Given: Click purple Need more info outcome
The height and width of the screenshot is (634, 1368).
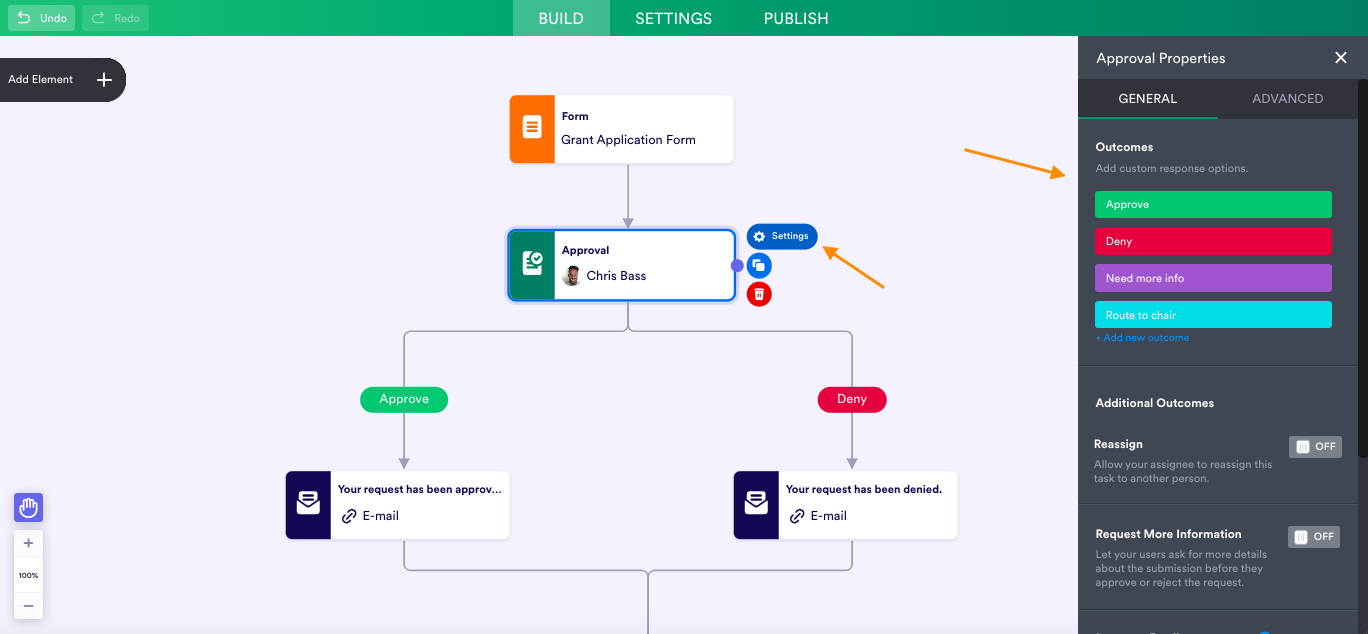Looking at the screenshot, I should (x=1213, y=278).
